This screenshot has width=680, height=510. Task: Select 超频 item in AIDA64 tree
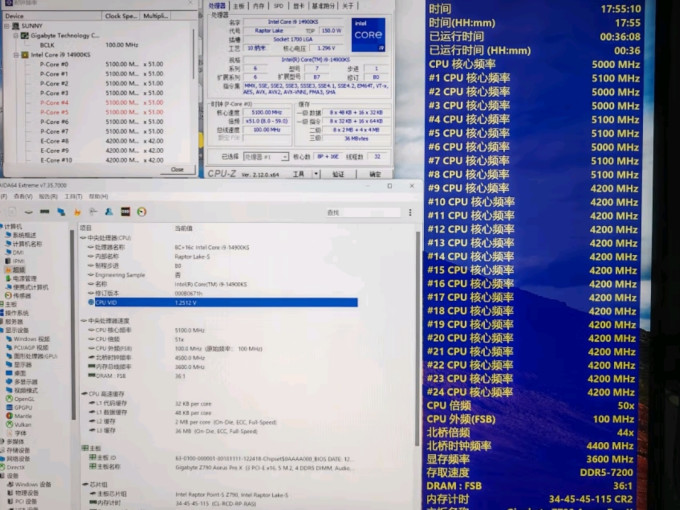click(x=16, y=270)
